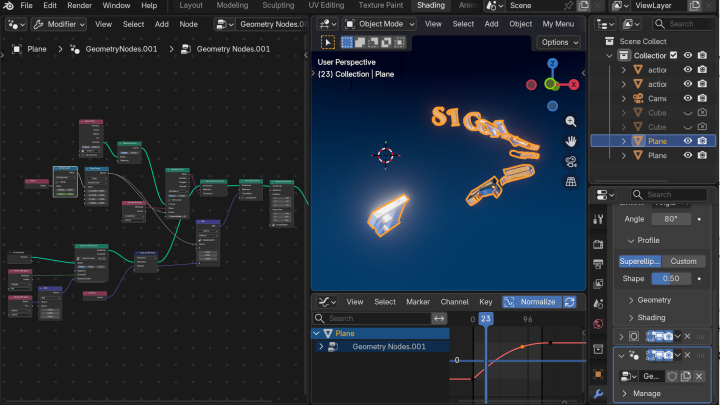The width and height of the screenshot is (720, 405).
Task: Click the pan hand gizmo in viewport
Action: (571, 141)
